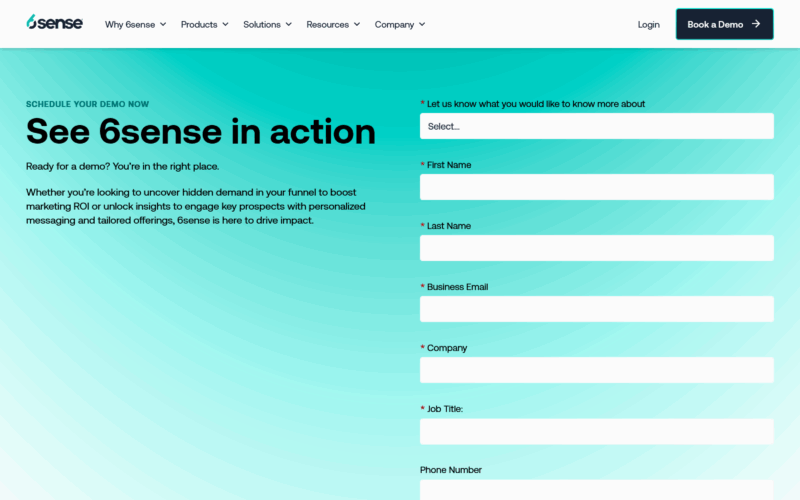The width and height of the screenshot is (800, 500).
Task: Open the Company menu
Action: point(400,24)
